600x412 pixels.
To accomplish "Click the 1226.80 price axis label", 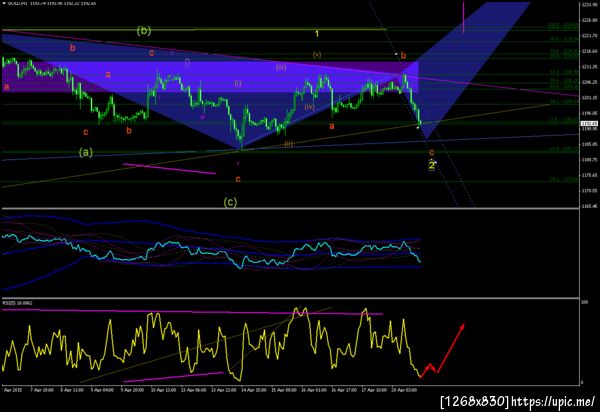I will tap(590, 20).
